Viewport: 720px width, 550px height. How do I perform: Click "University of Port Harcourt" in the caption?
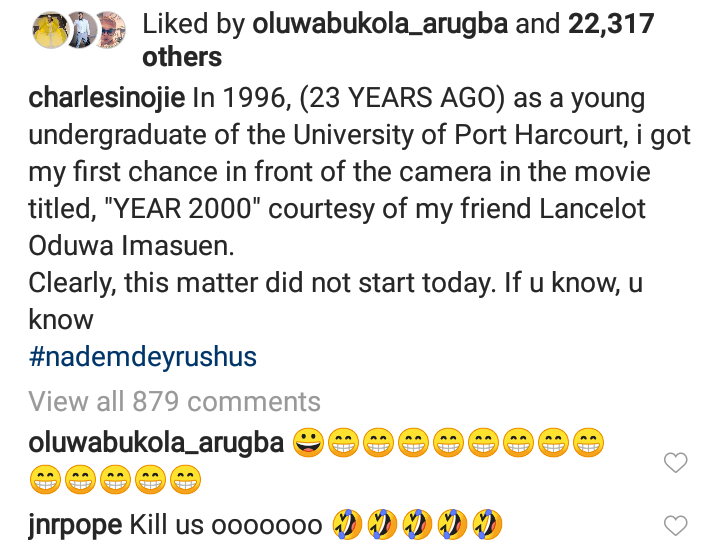pyautogui.click(x=443, y=136)
